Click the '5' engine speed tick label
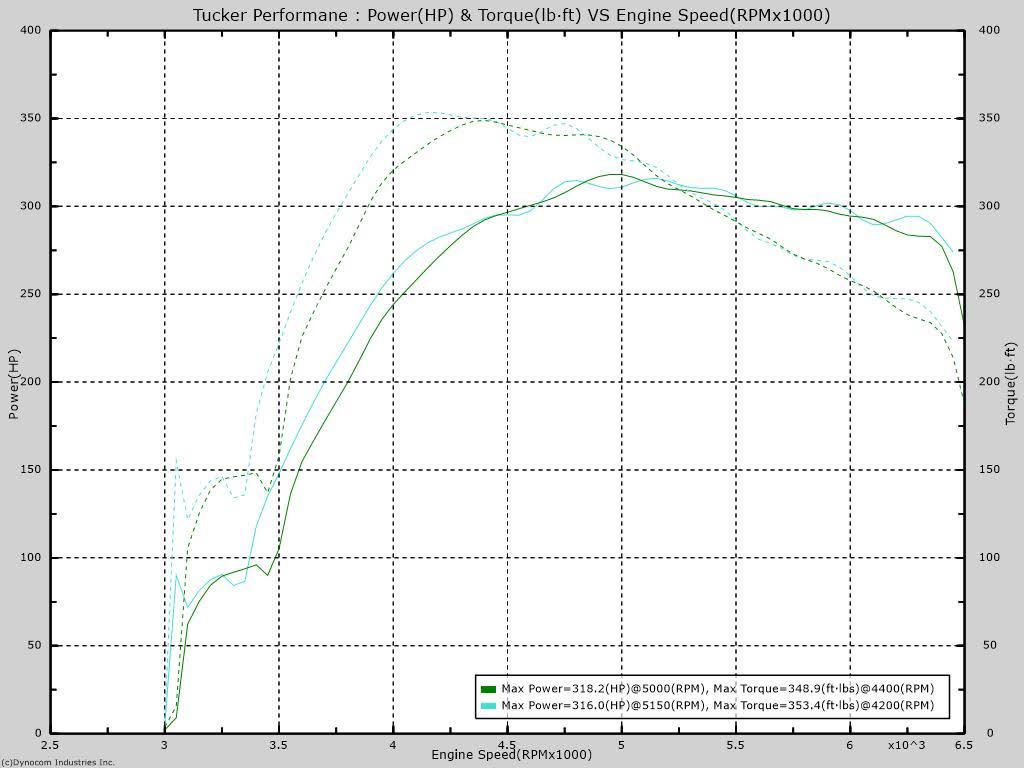This screenshot has height=768, width=1024. (622, 745)
